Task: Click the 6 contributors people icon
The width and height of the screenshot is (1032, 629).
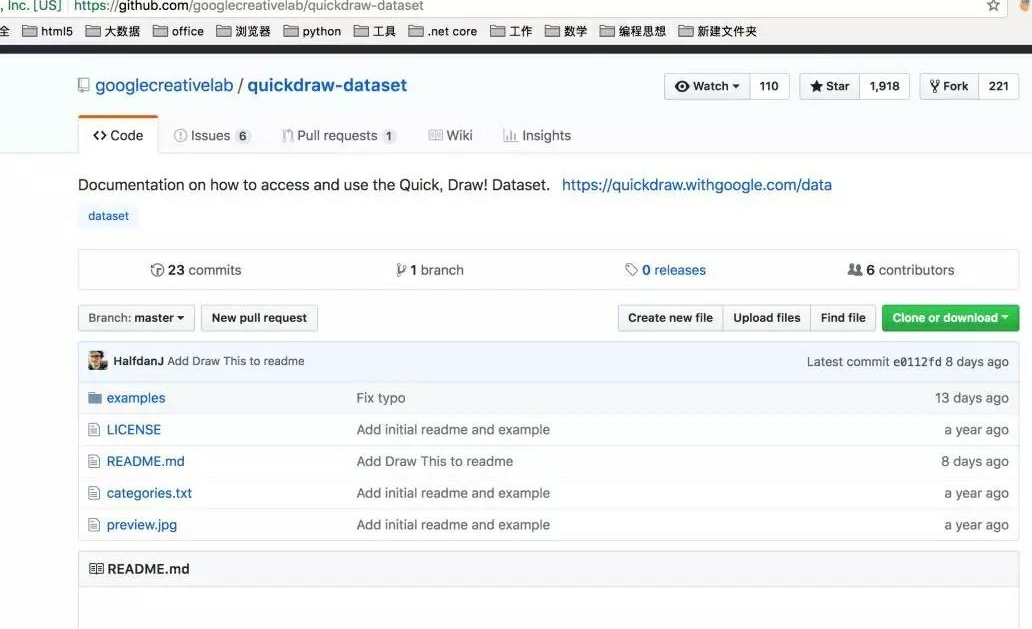Action: click(x=854, y=270)
